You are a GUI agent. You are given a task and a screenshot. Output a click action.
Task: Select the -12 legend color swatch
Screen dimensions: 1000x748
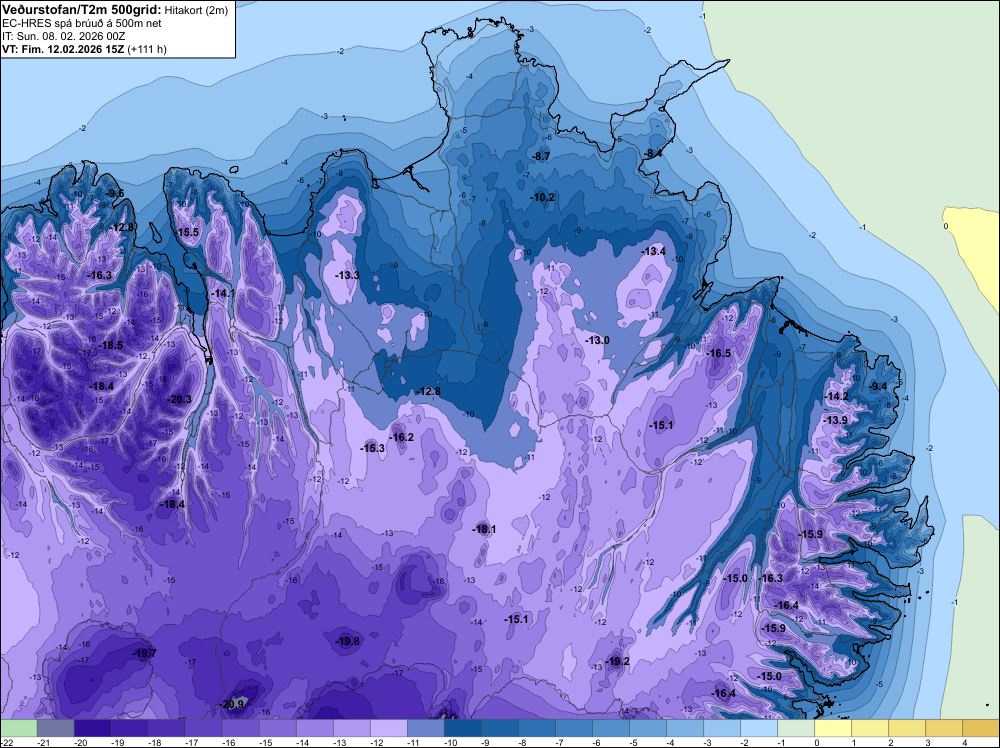pos(388,728)
